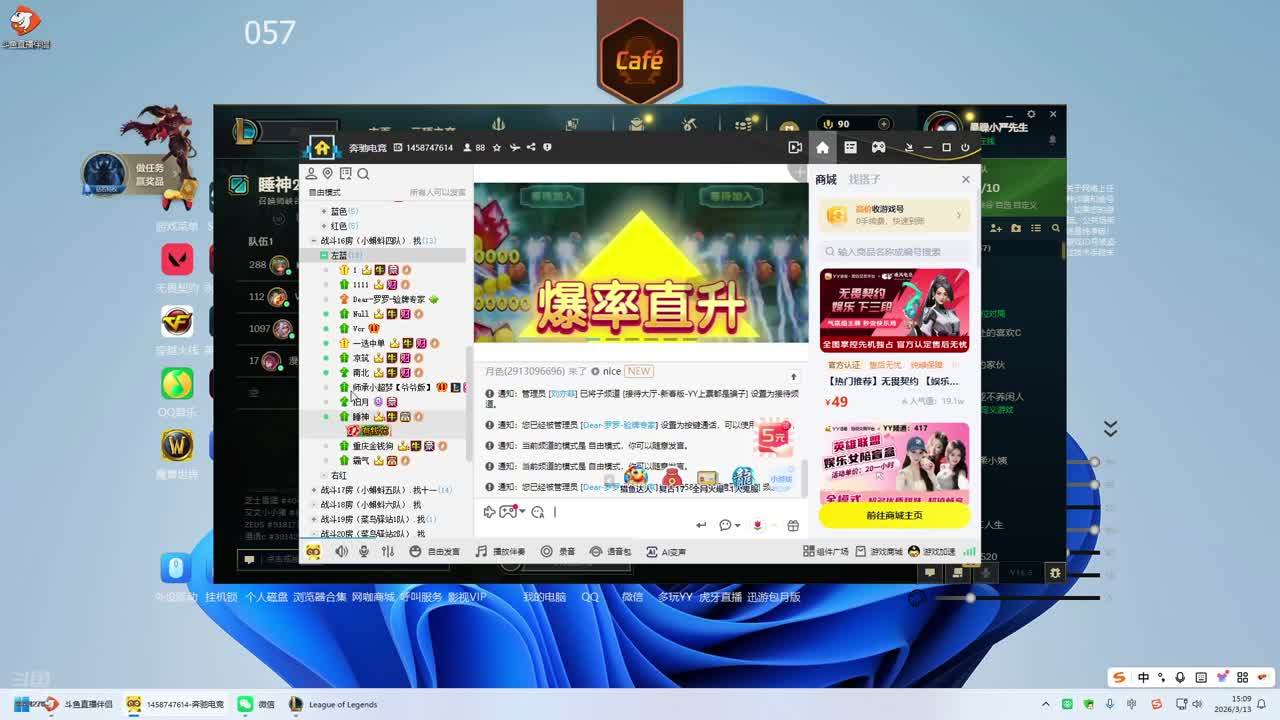Select the 商城 tab
The image size is (1280, 720).
point(826,180)
